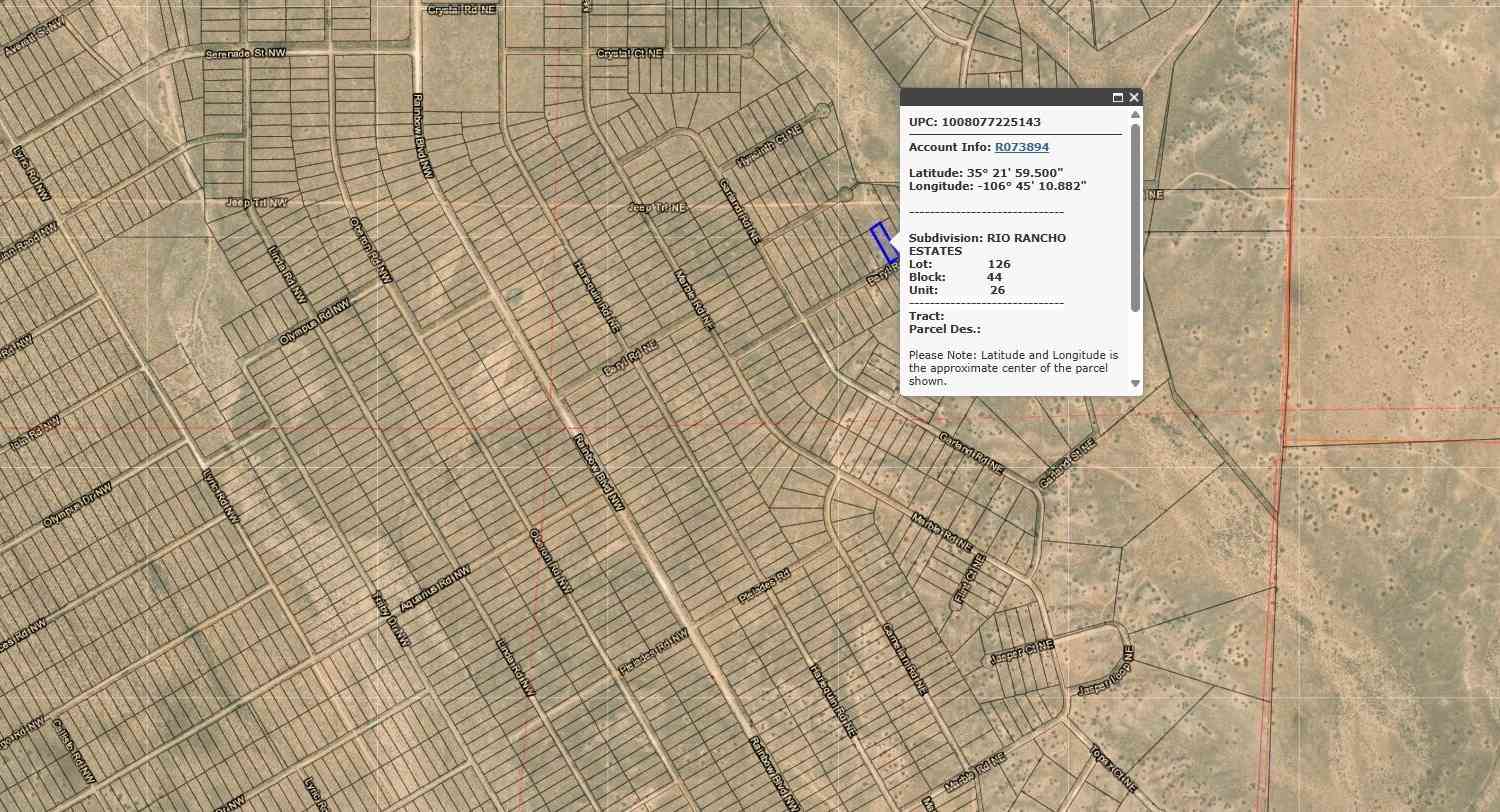Screen dimensions: 1500x812
Task: Click the Flint Ct NE road label
Action: click(x=970, y=580)
